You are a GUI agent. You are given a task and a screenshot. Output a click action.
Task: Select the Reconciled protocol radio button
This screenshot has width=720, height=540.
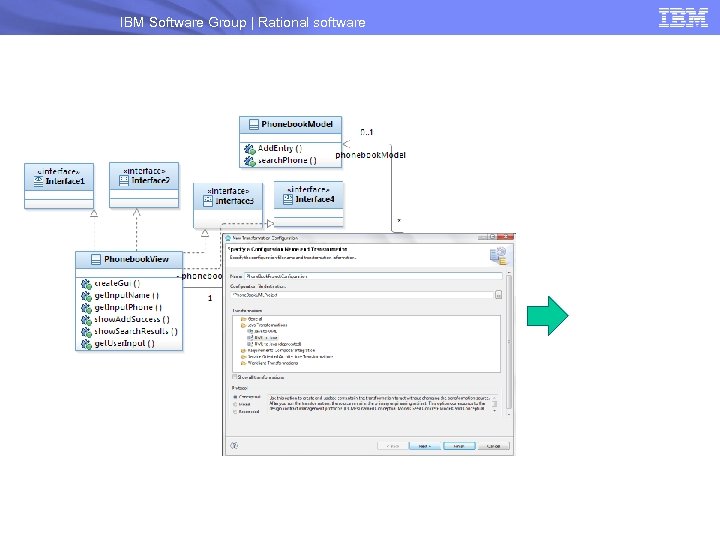pyautogui.click(x=235, y=412)
